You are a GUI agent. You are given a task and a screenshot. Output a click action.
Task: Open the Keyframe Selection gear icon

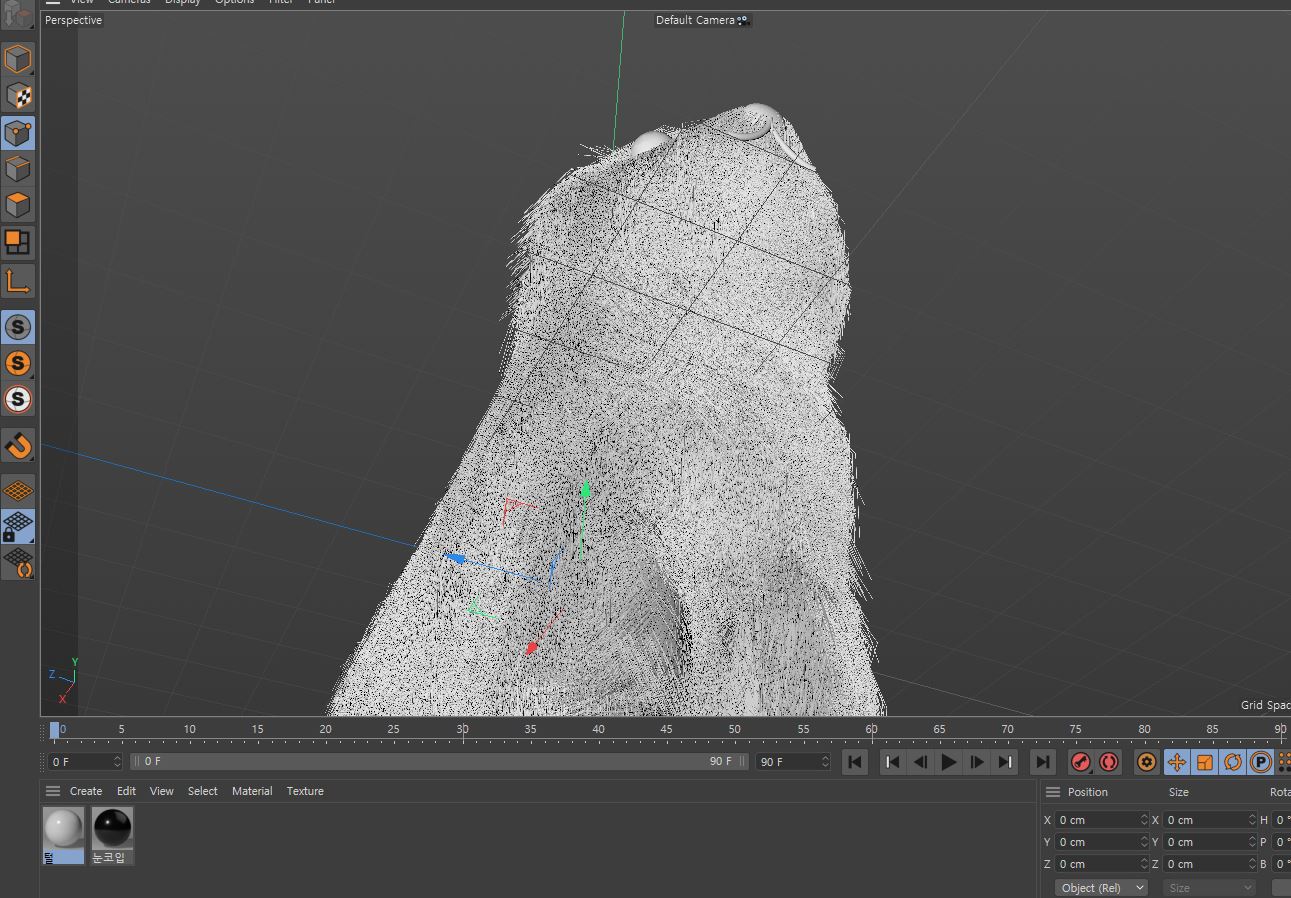1147,762
